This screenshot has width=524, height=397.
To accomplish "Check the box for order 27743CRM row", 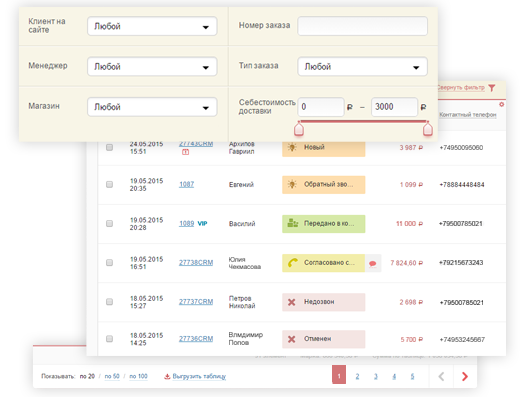I will point(109,147).
